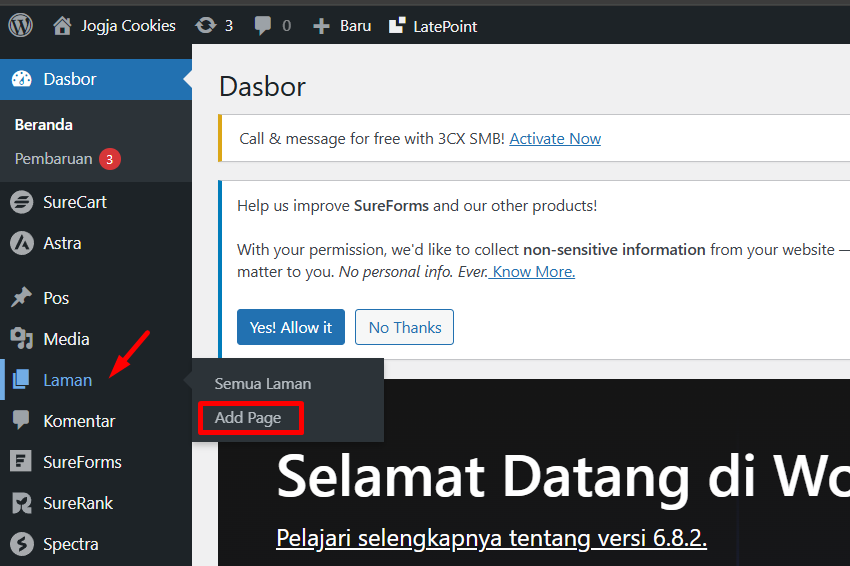This screenshot has width=850, height=566.
Task: Click the No Thanks button
Action: click(x=404, y=327)
